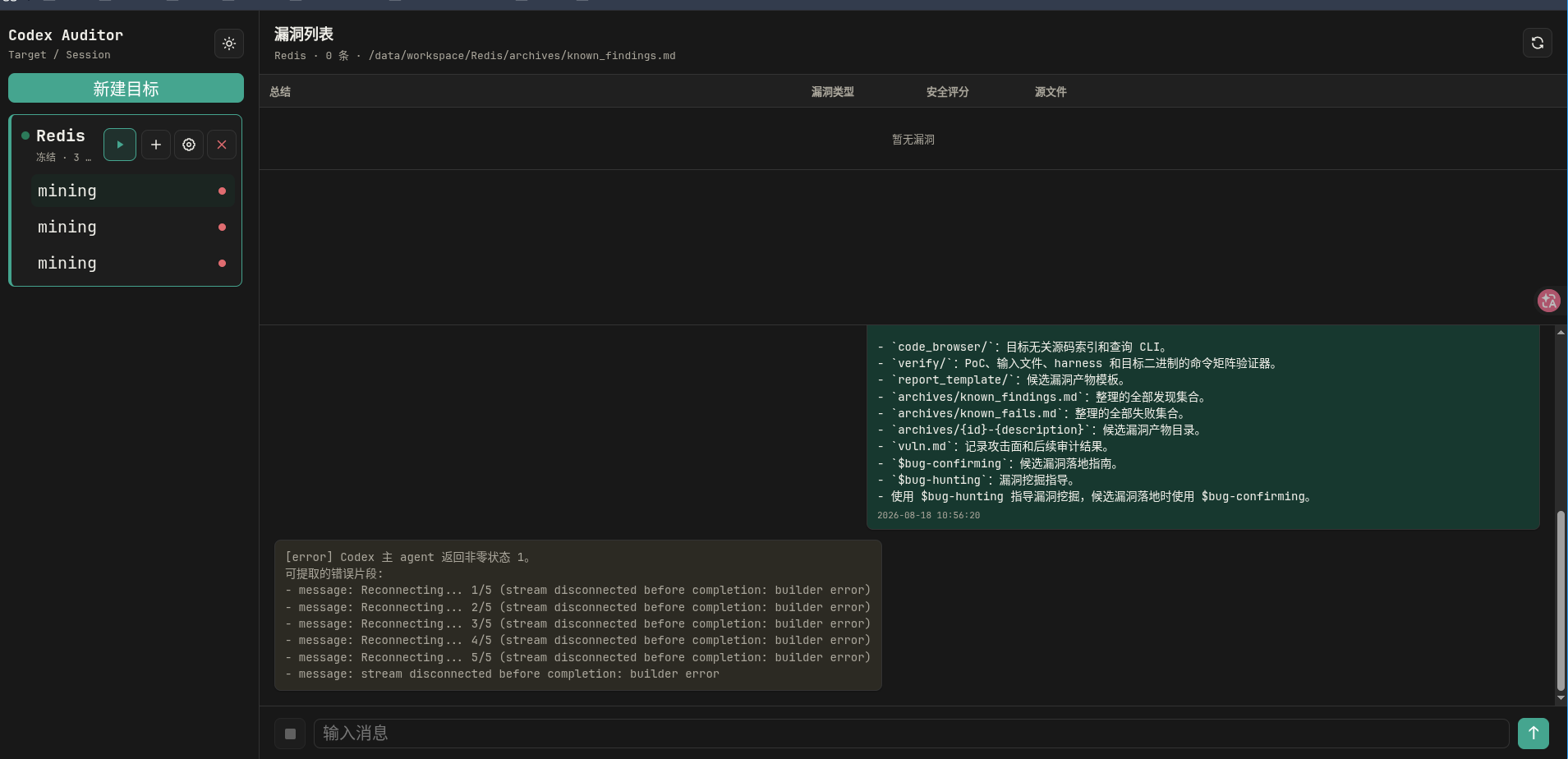
Task: Toggle the light/dark theme sun icon
Action: pos(229,44)
